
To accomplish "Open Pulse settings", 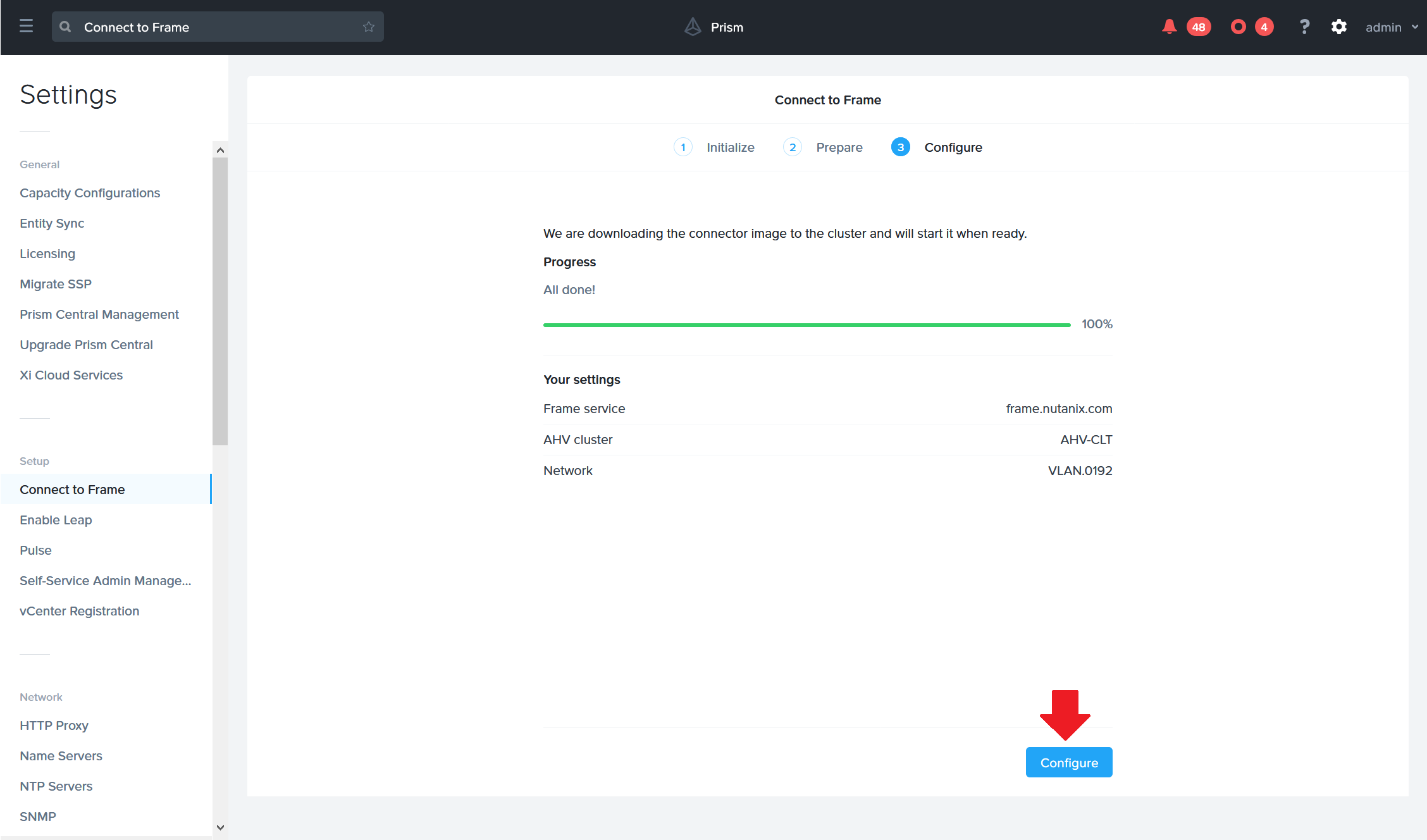I will coord(35,550).
